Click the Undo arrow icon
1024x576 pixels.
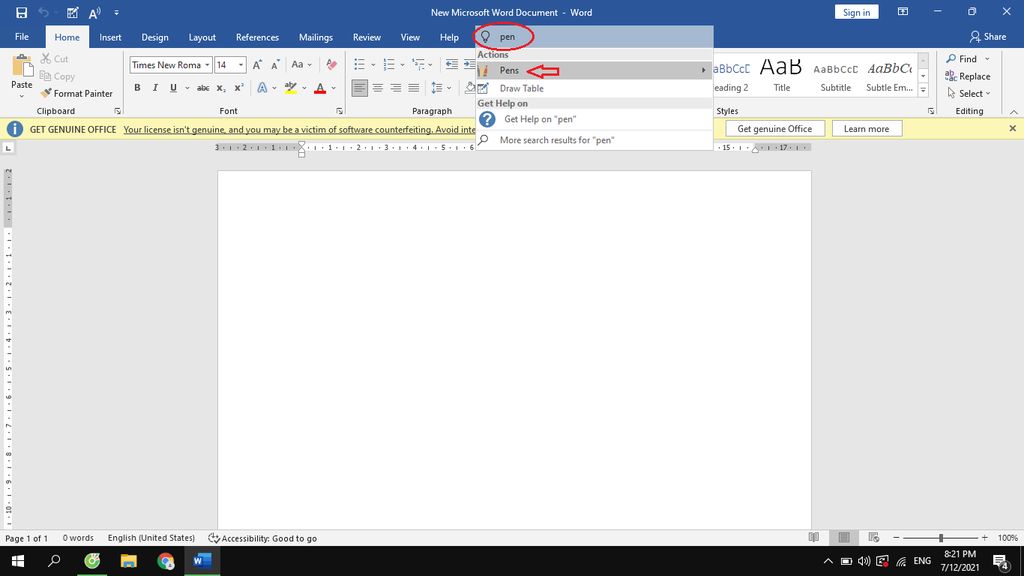click(x=43, y=12)
